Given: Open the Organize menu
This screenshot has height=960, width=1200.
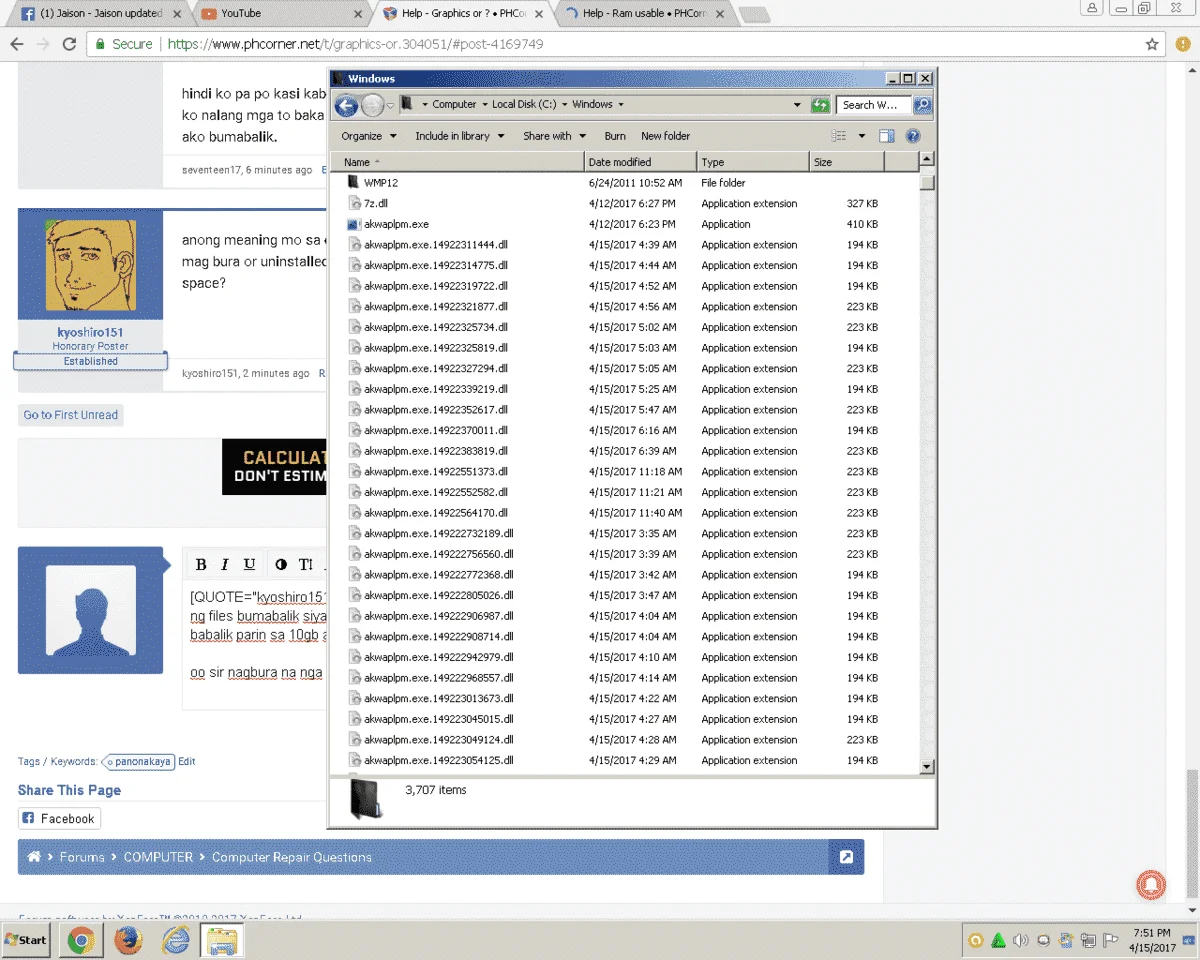Looking at the screenshot, I should (368, 136).
